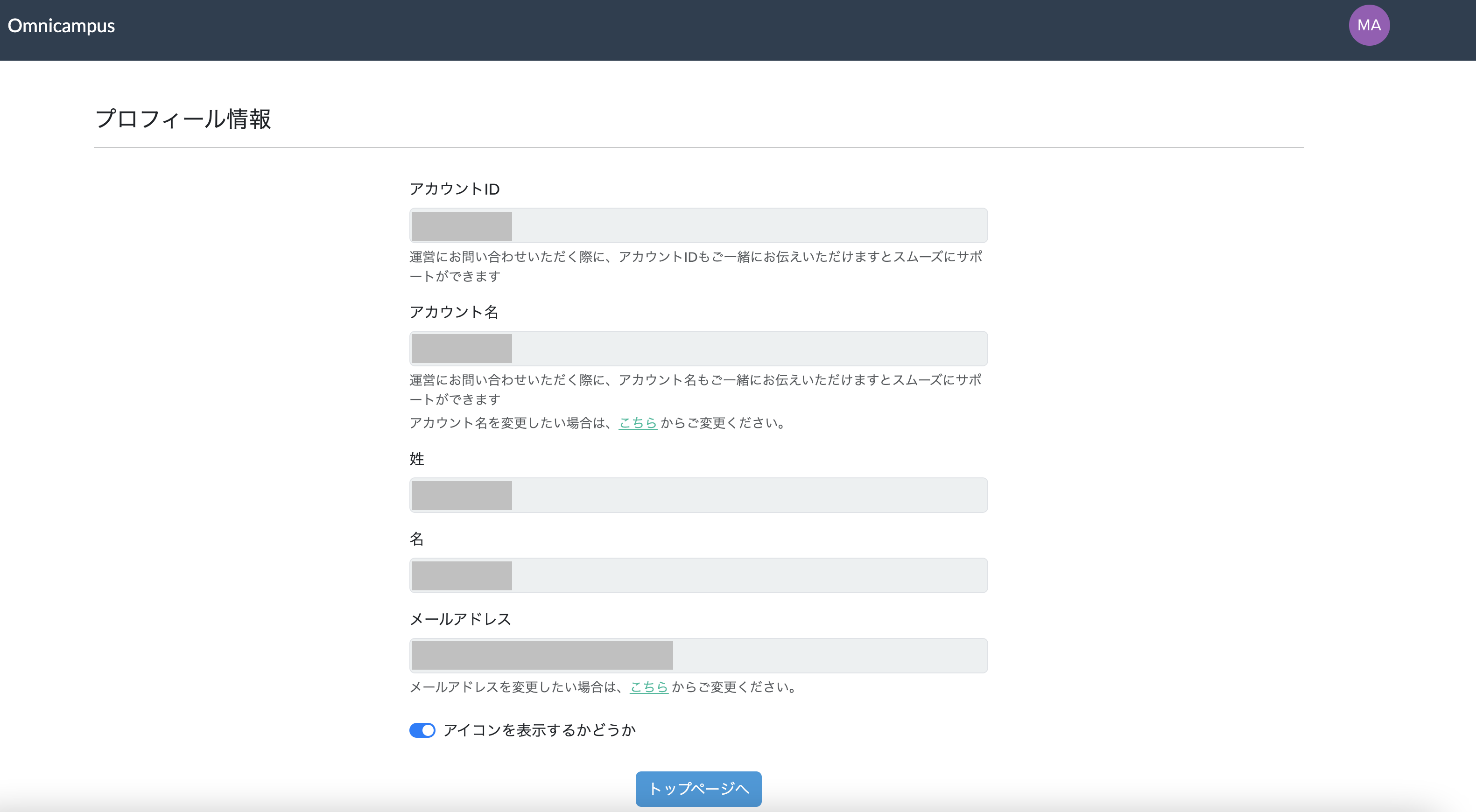Open the MA user avatar menu
The height and width of the screenshot is (812, 1476).
1368,25
